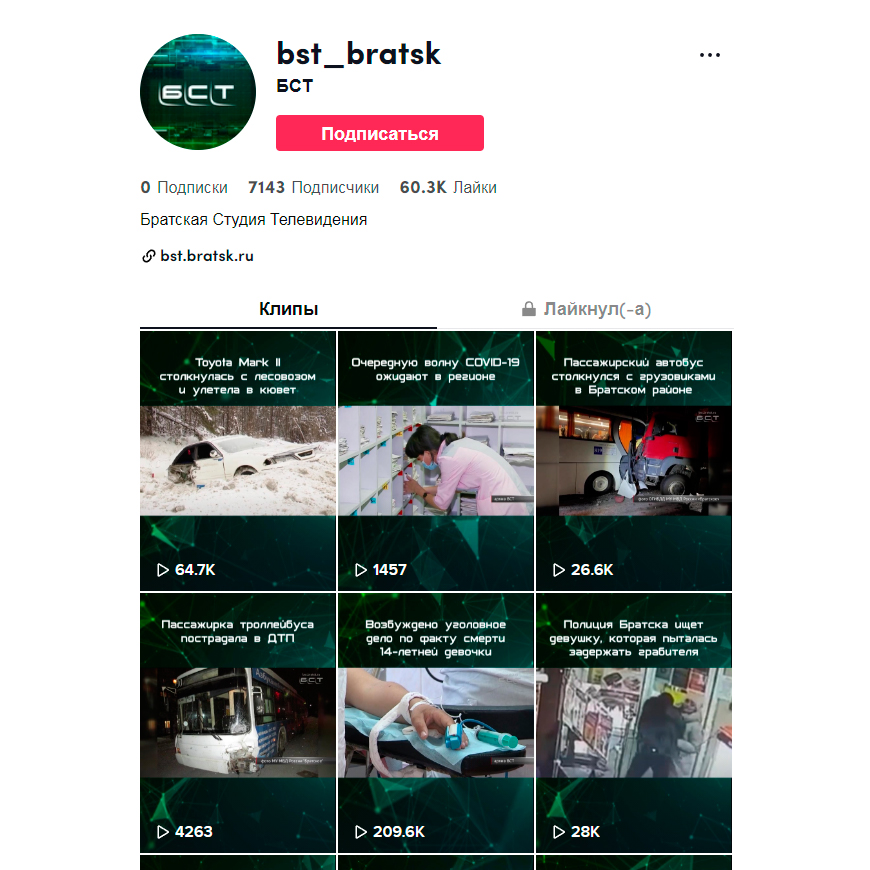870x870 pixels.
Task: Open the Toyota Mark II crash clip thumbnail
Action: [x=238, y=461]
